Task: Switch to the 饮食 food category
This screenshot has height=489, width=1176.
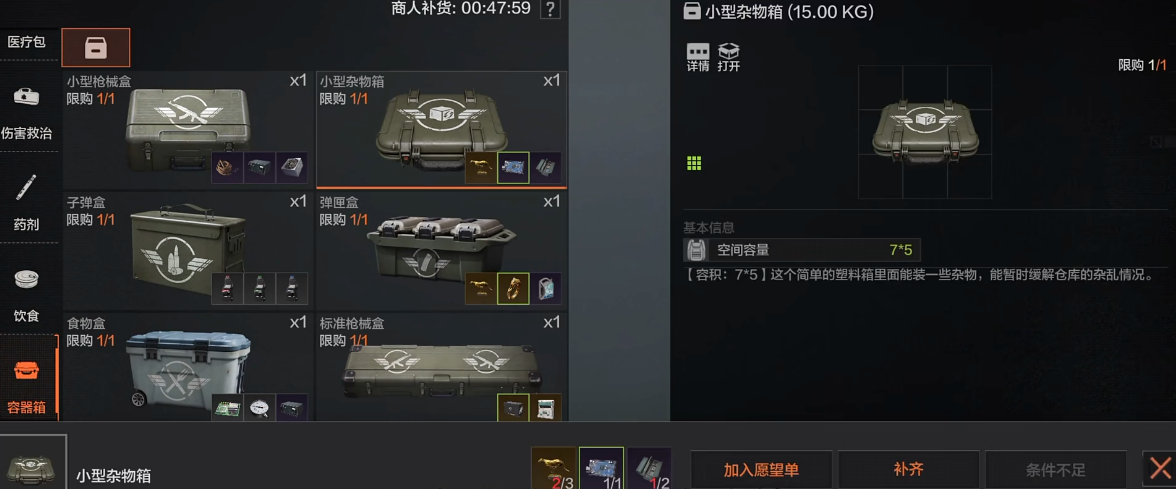Action: tap(26, 292)
